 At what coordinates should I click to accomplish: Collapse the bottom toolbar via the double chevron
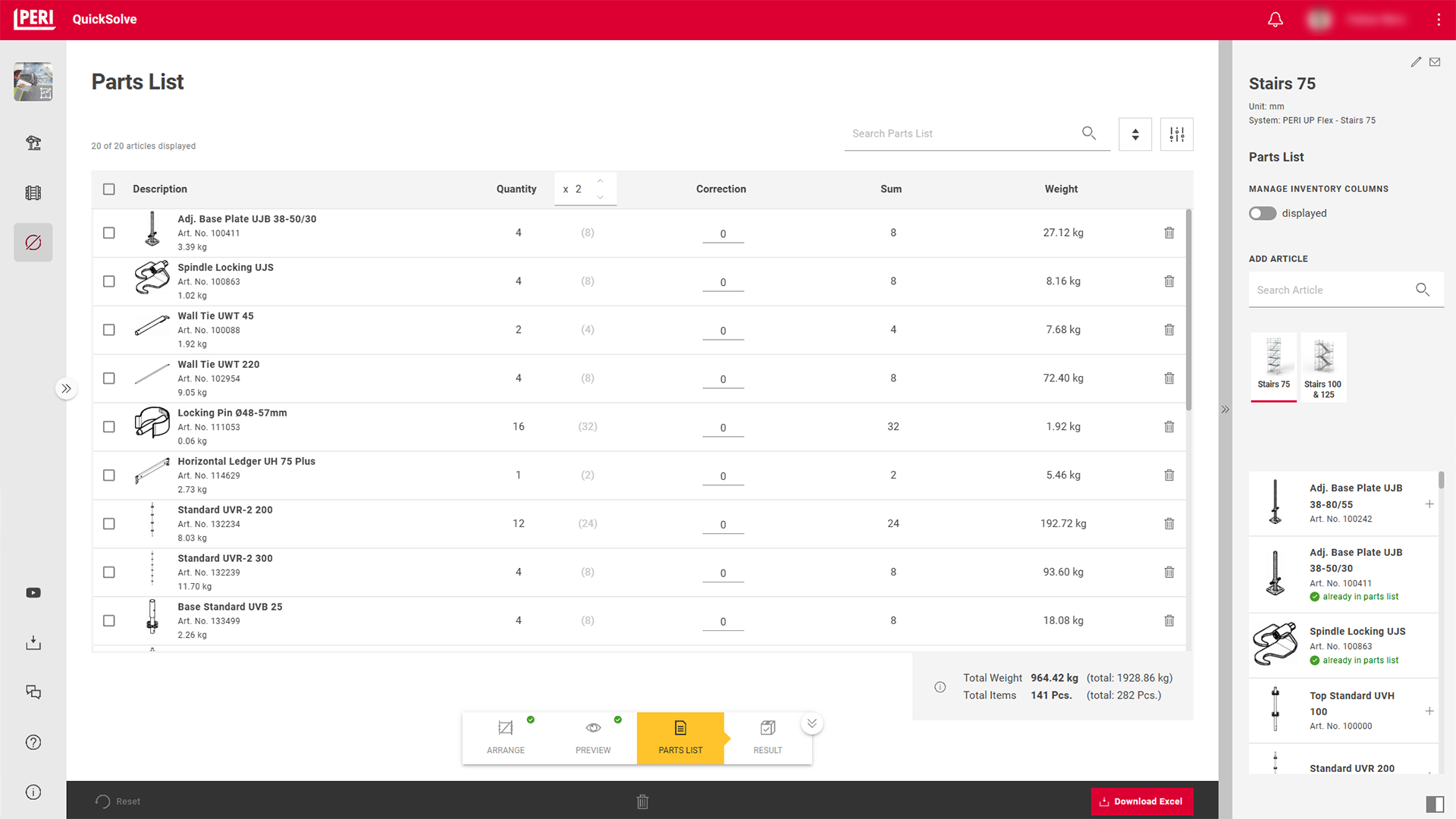tap(811, 723)
